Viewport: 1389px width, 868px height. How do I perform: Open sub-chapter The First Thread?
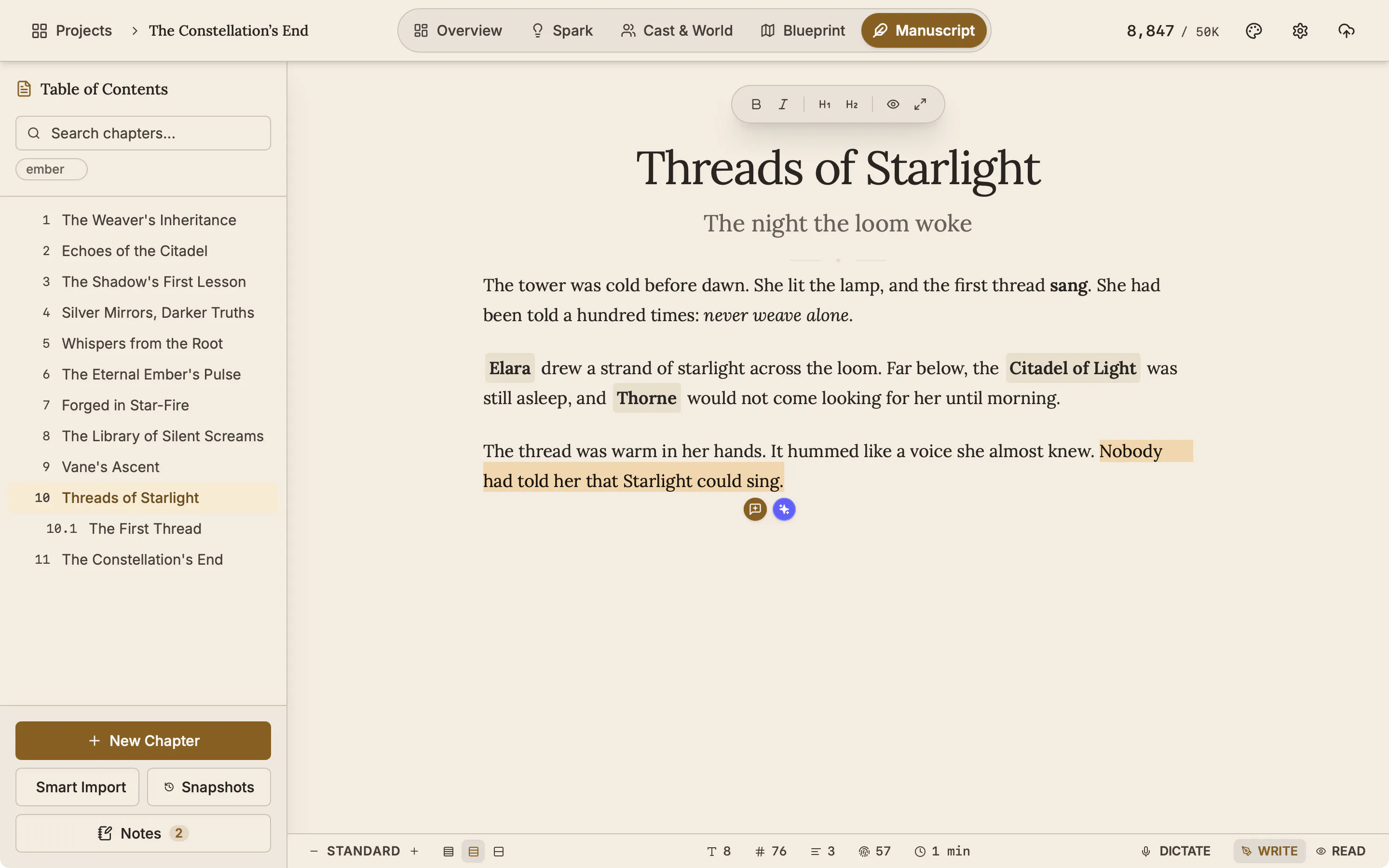[x=143, y=529]
